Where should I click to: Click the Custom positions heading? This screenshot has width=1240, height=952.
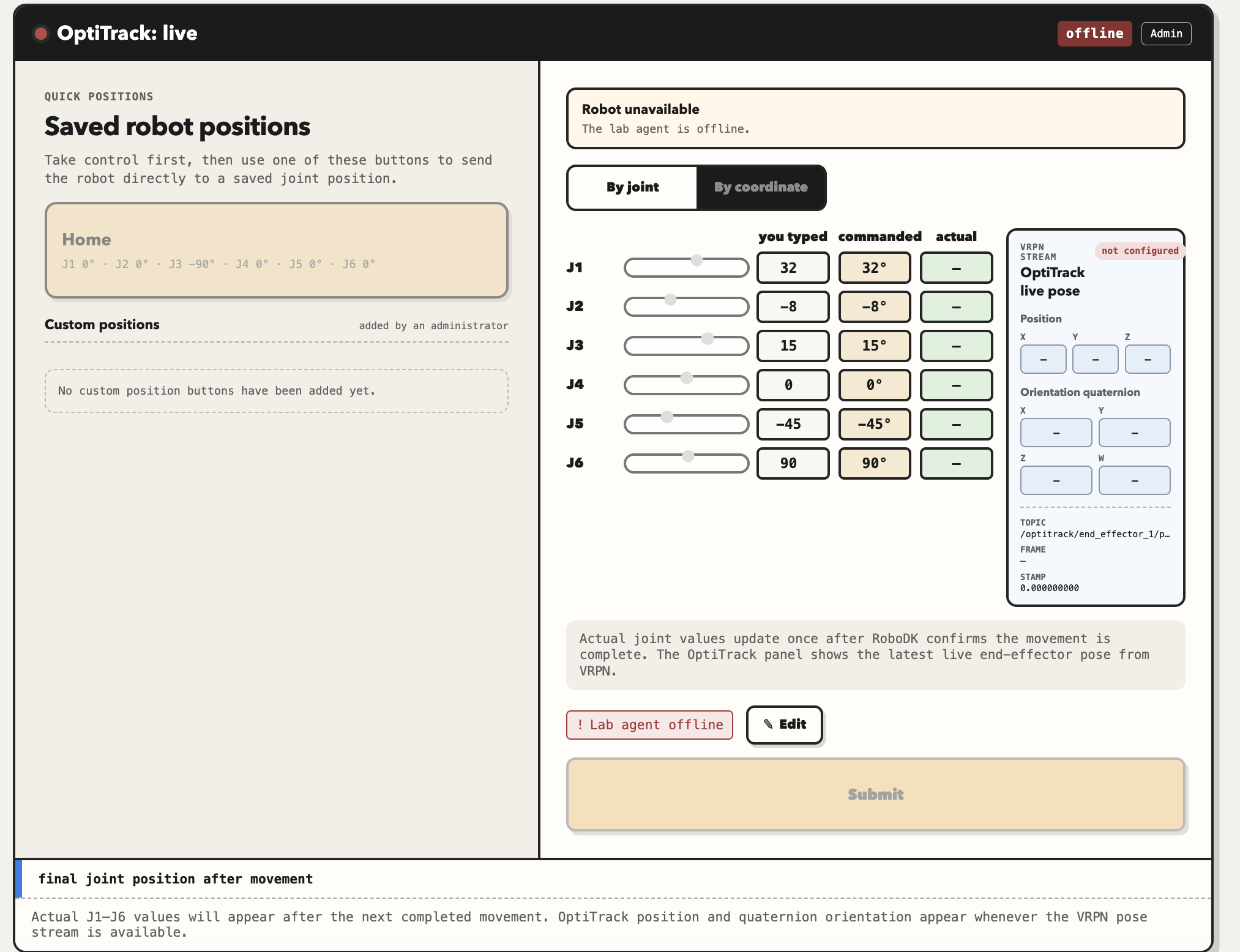(x=102, y=325)
